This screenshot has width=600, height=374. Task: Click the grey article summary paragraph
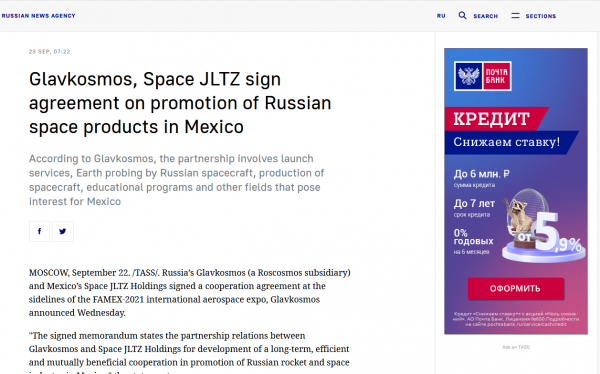(176, 180)
